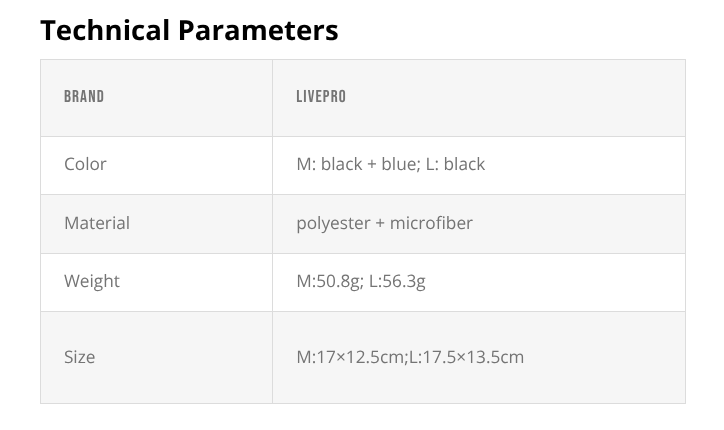This screenshot has width=724, height=430.
Task: Click the "M: black" color text
Action: pos(329,164)
